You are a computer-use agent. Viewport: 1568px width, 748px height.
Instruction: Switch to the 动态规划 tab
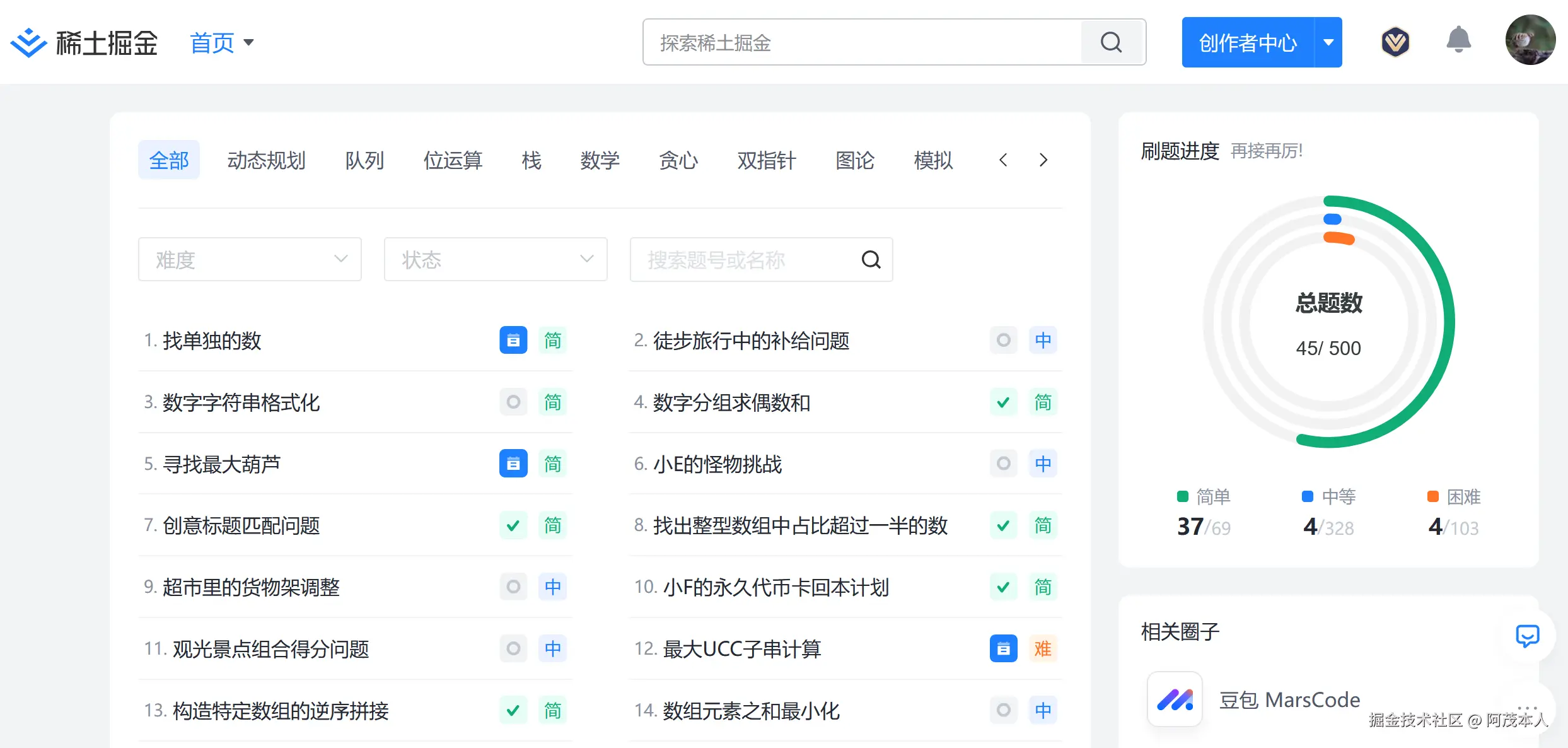266,160
